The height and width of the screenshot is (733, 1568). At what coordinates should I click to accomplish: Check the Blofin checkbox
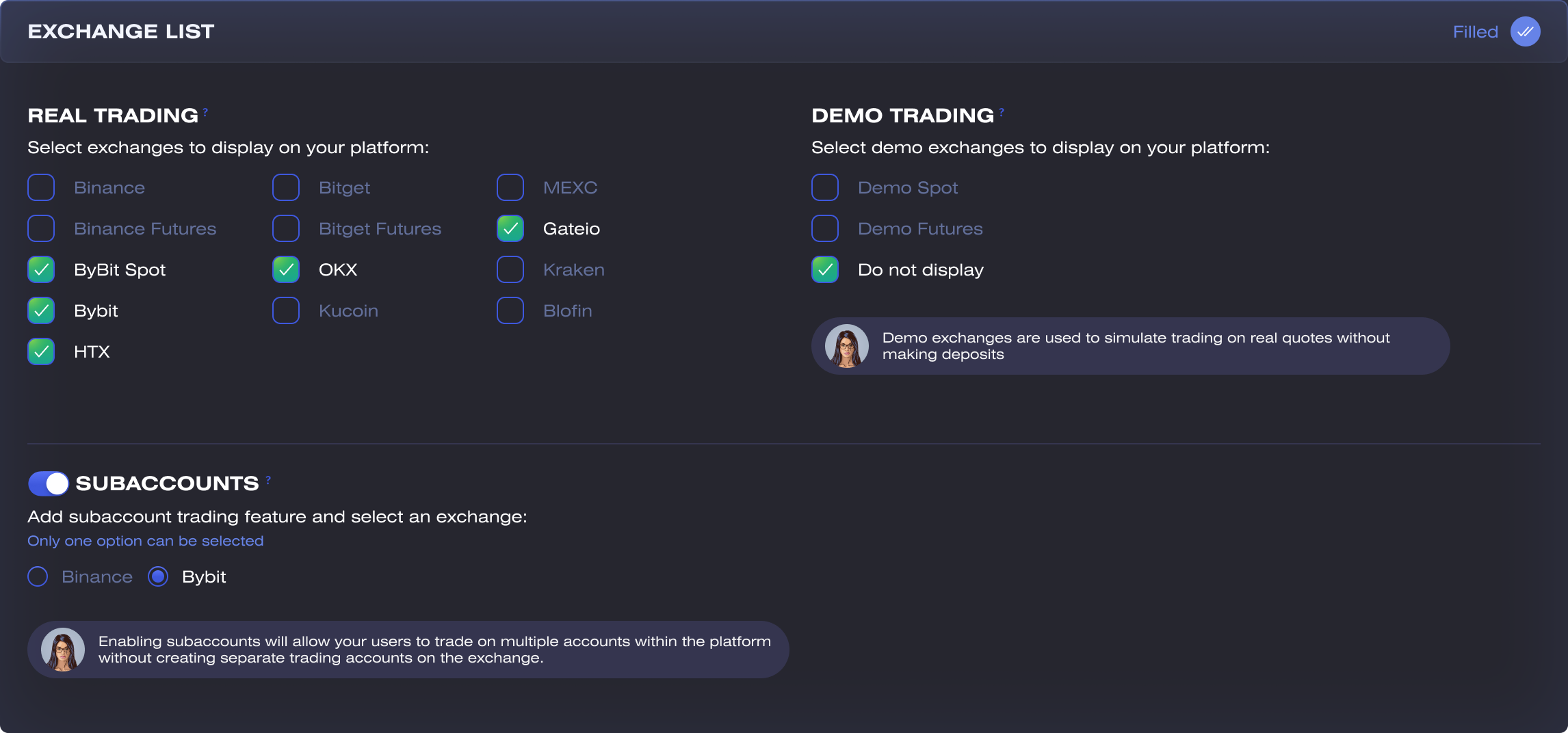tap(510, 310)
